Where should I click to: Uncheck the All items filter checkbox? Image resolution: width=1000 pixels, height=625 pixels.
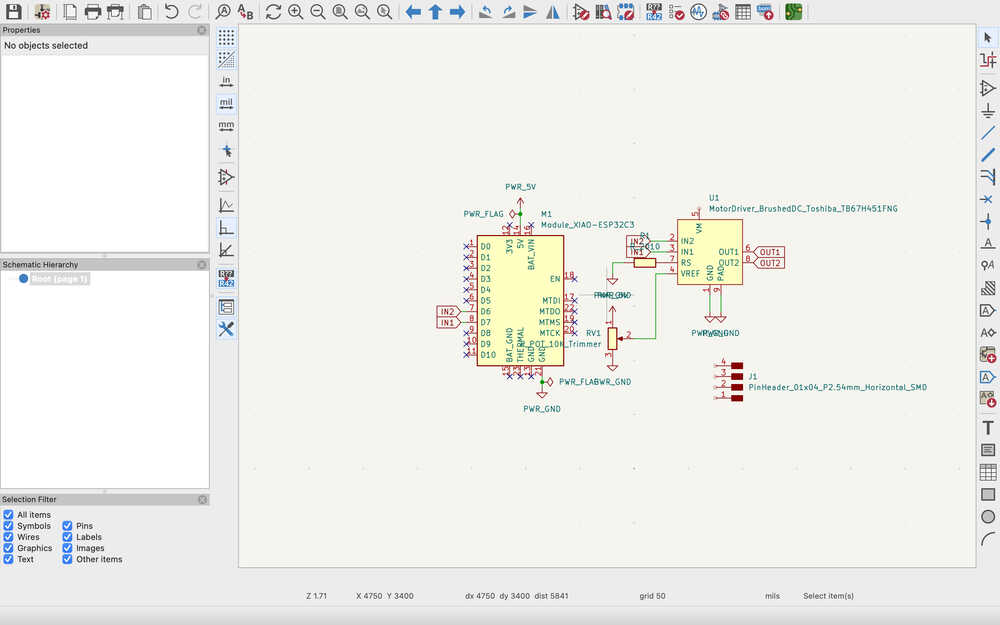[x=9, y=515]
